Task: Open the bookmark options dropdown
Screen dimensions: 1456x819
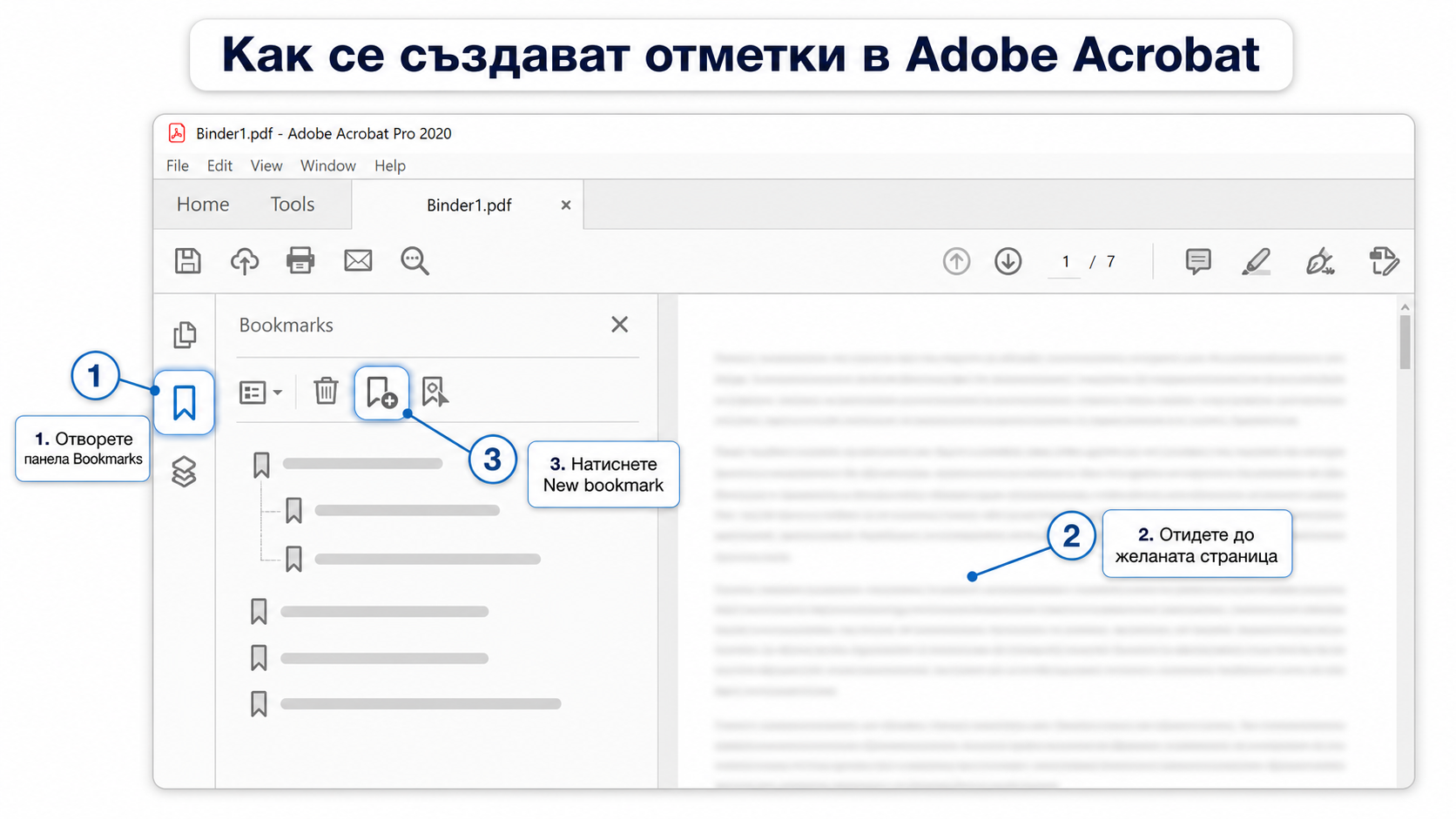Action: click(260, 393)
